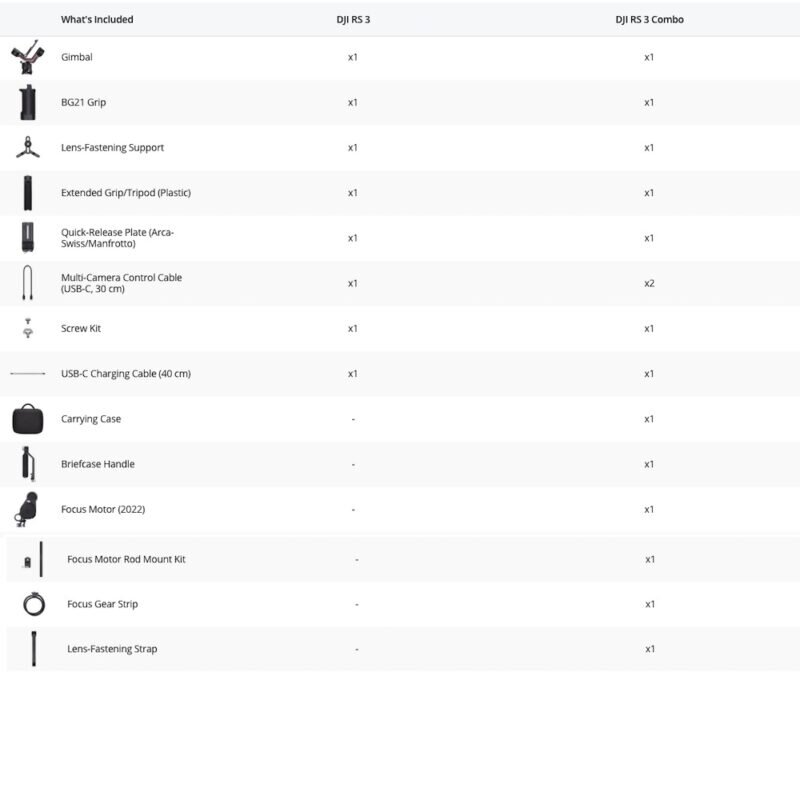The width and height of the screenshot is (800, 800).
Task: Click the Carrying Case label text
Action: pyautogui.click(x=91, y=419)
